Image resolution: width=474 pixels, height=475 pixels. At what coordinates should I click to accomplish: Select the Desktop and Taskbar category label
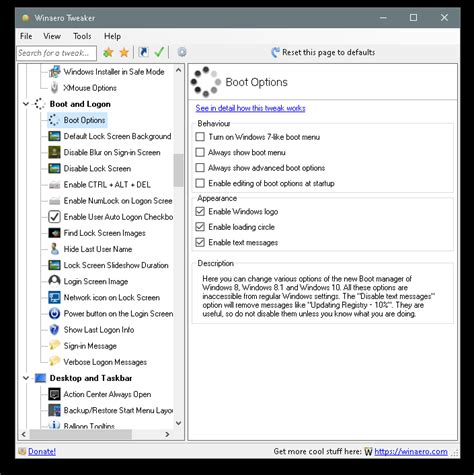click(91, 378)
